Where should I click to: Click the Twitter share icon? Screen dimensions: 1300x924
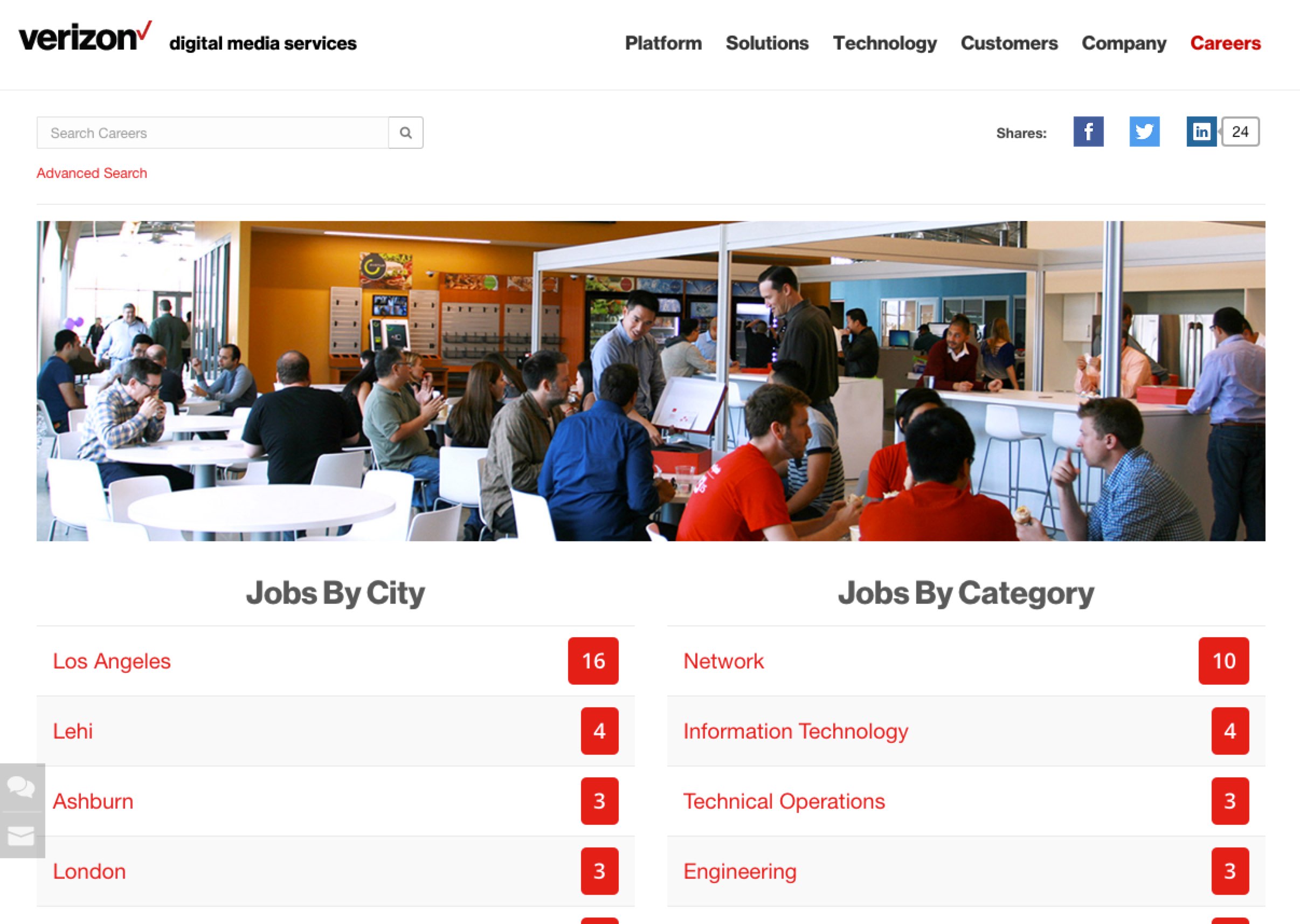tap(1143, 131)
